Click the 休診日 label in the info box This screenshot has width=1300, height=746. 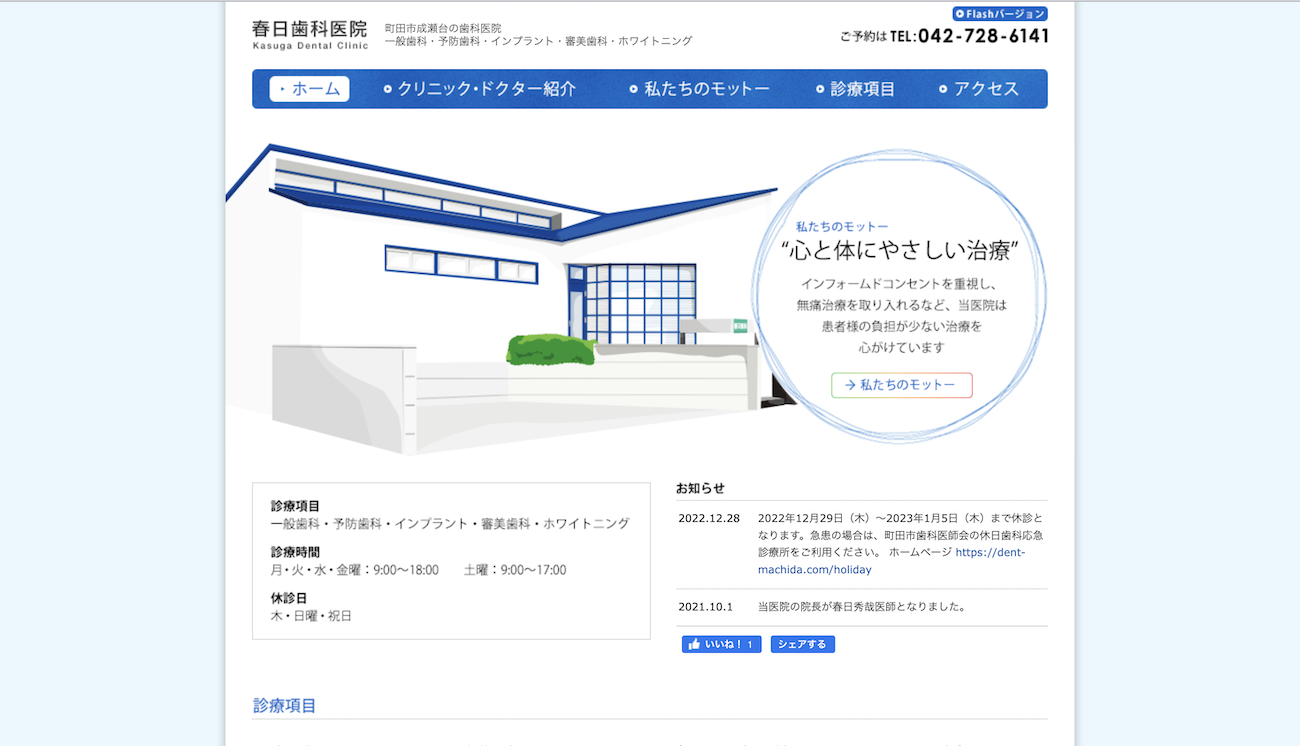pyautogui.click(x=289, y=598)
